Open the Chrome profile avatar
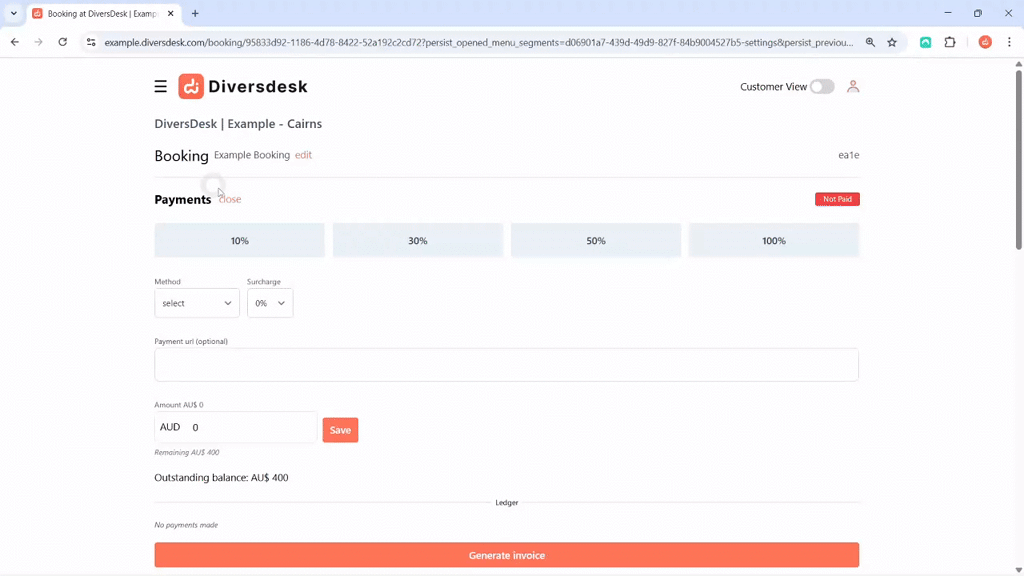This screenshot has width=1024, height=576. [x=985, y=42]
